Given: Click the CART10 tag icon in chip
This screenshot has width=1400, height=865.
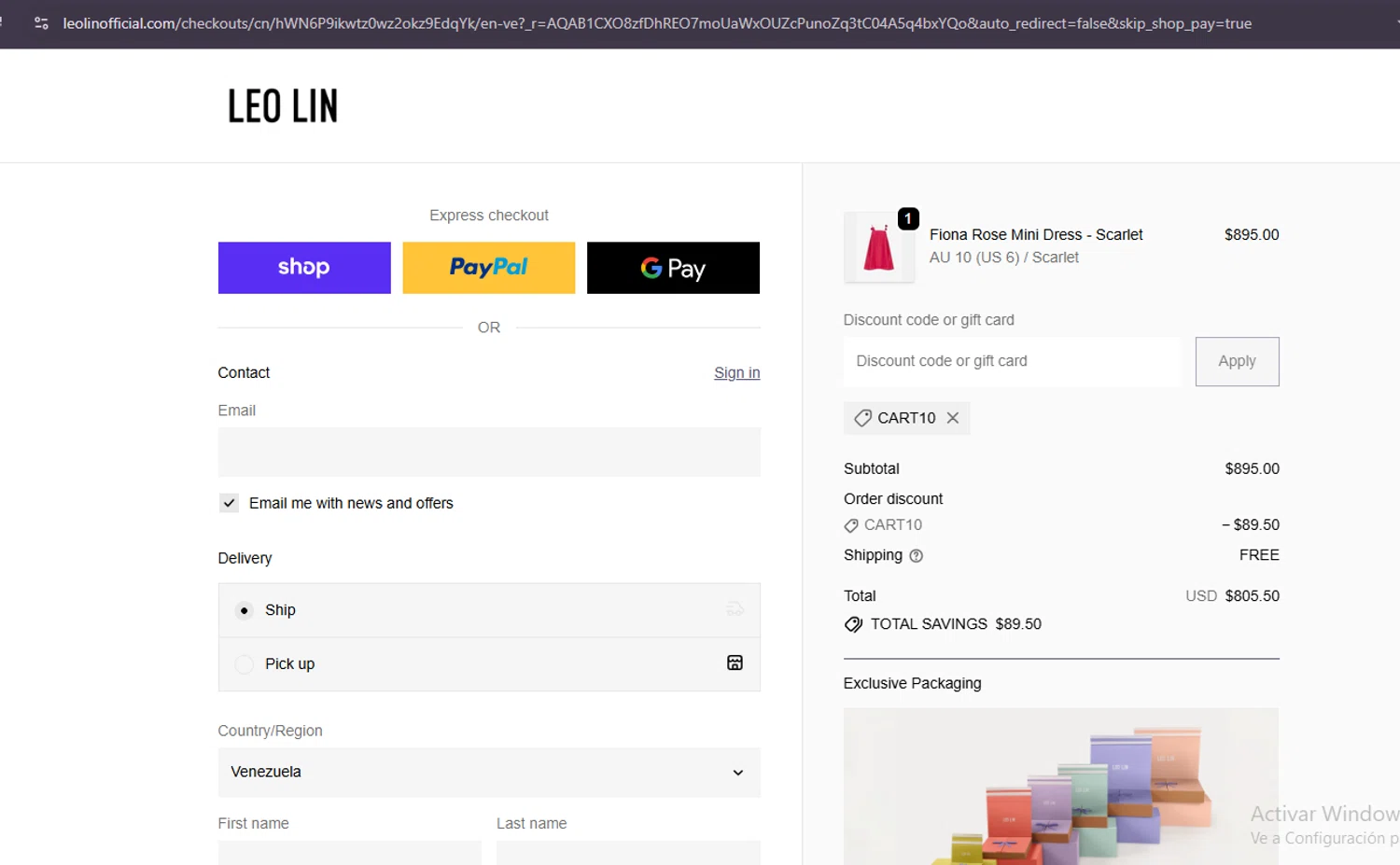Looking at the screenshot, I should (863, 418).
